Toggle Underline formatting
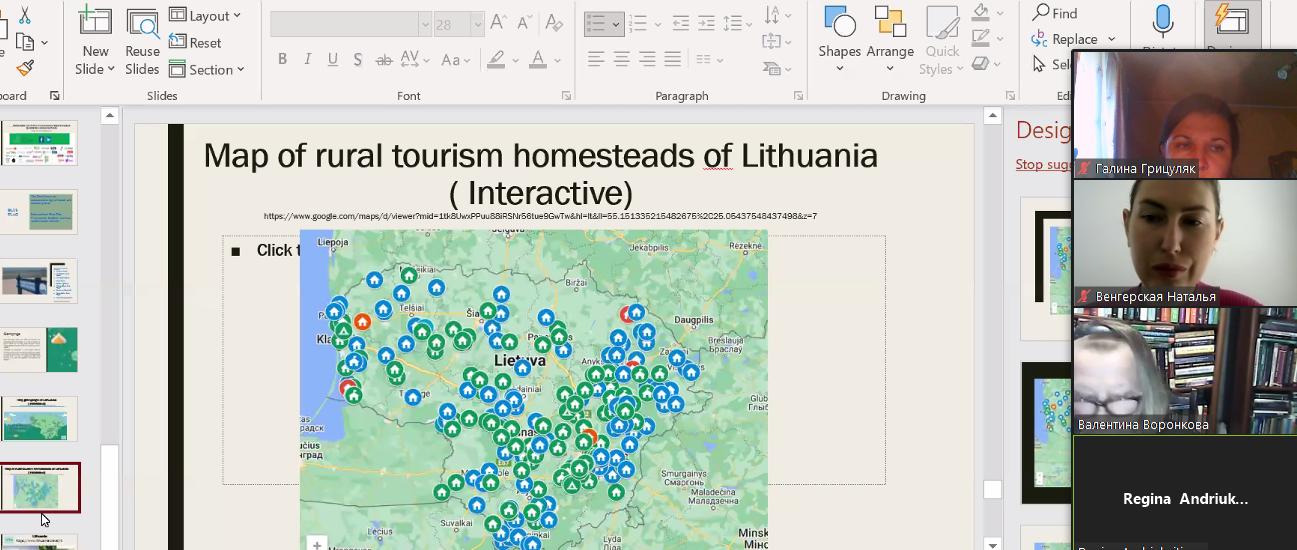Screen dimensions: 1297x550 click(332, 59)
